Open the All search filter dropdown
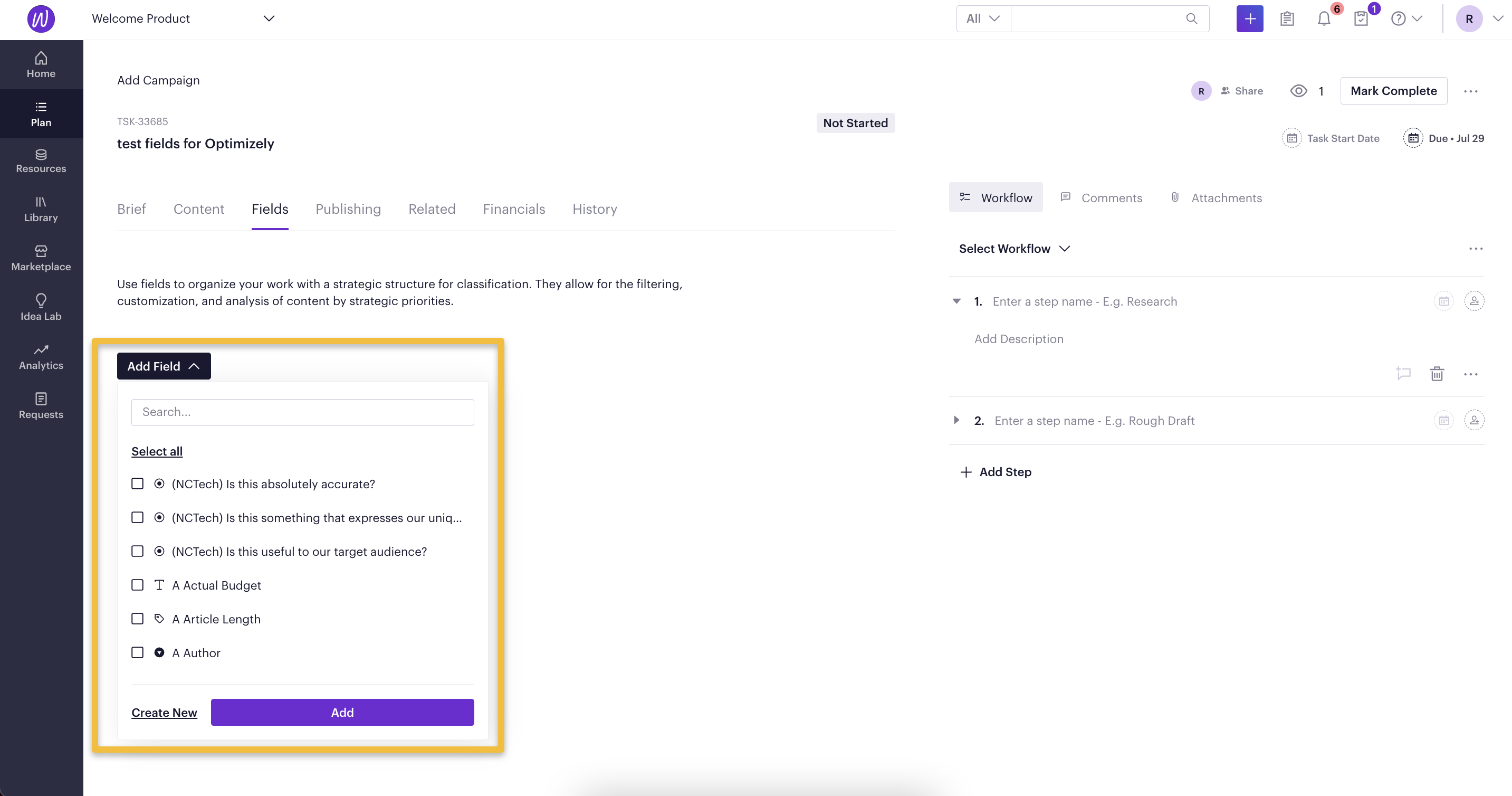The width and height of the screenshot is (1512, 796). pos(983,19)
